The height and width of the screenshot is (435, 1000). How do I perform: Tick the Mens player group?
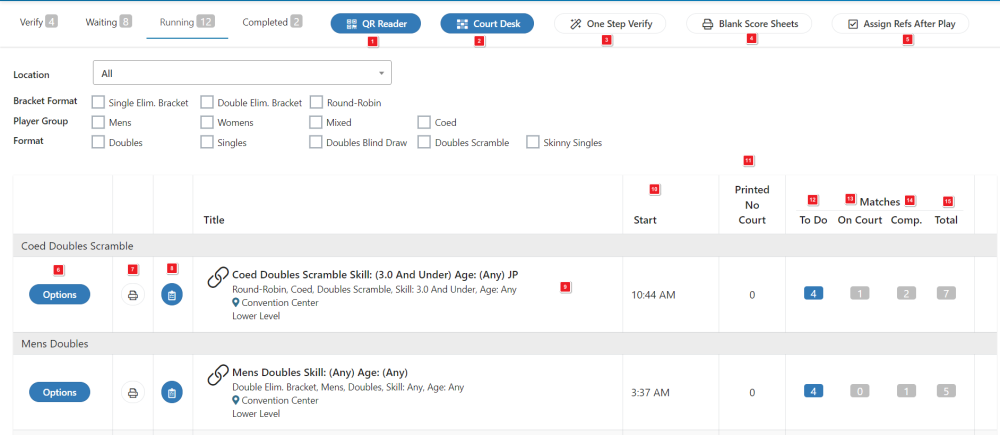(98, 122)
